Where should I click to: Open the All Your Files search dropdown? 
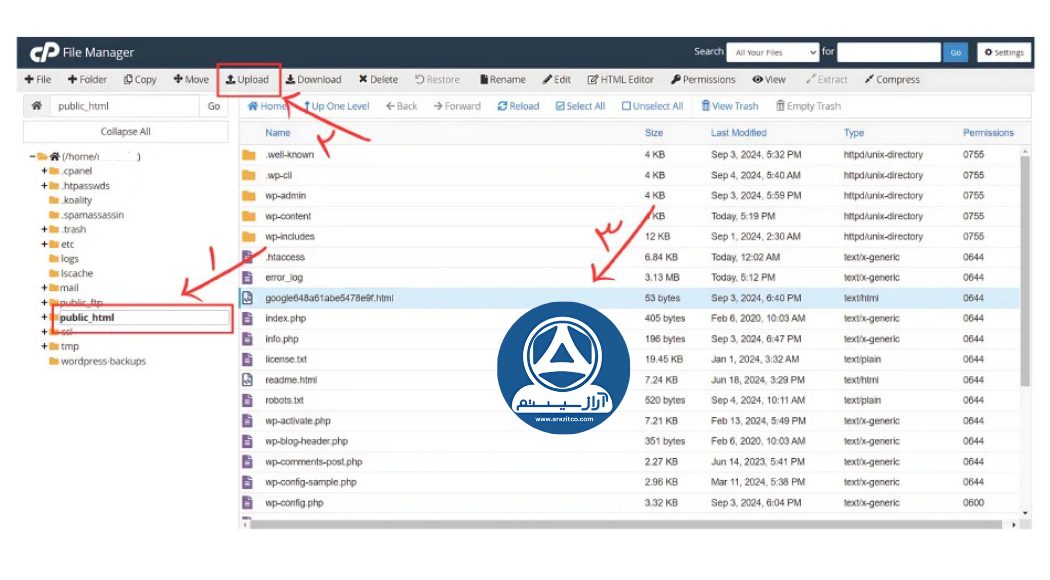tap(773, 52)
